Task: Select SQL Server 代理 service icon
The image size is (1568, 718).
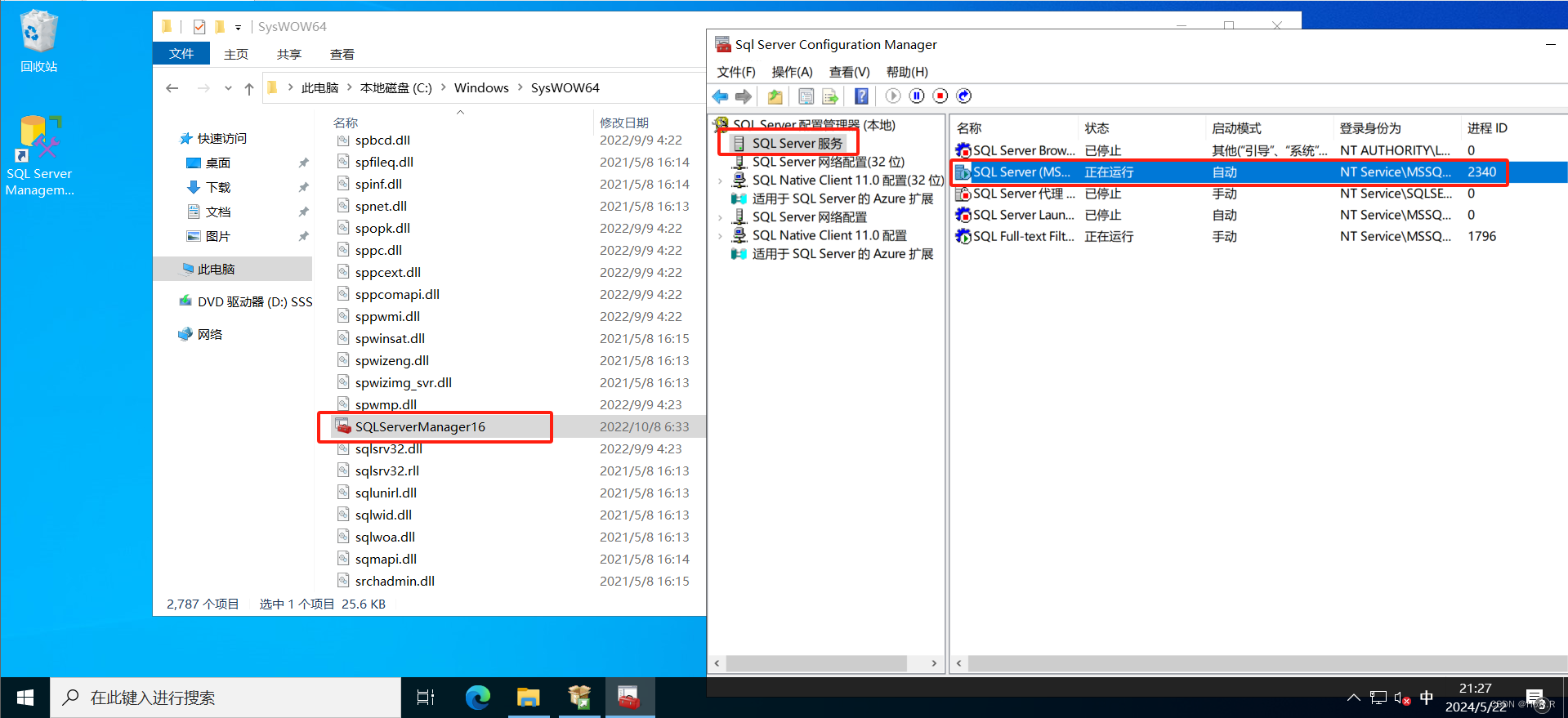Action: pyautogui.click(x=963, y=194)
